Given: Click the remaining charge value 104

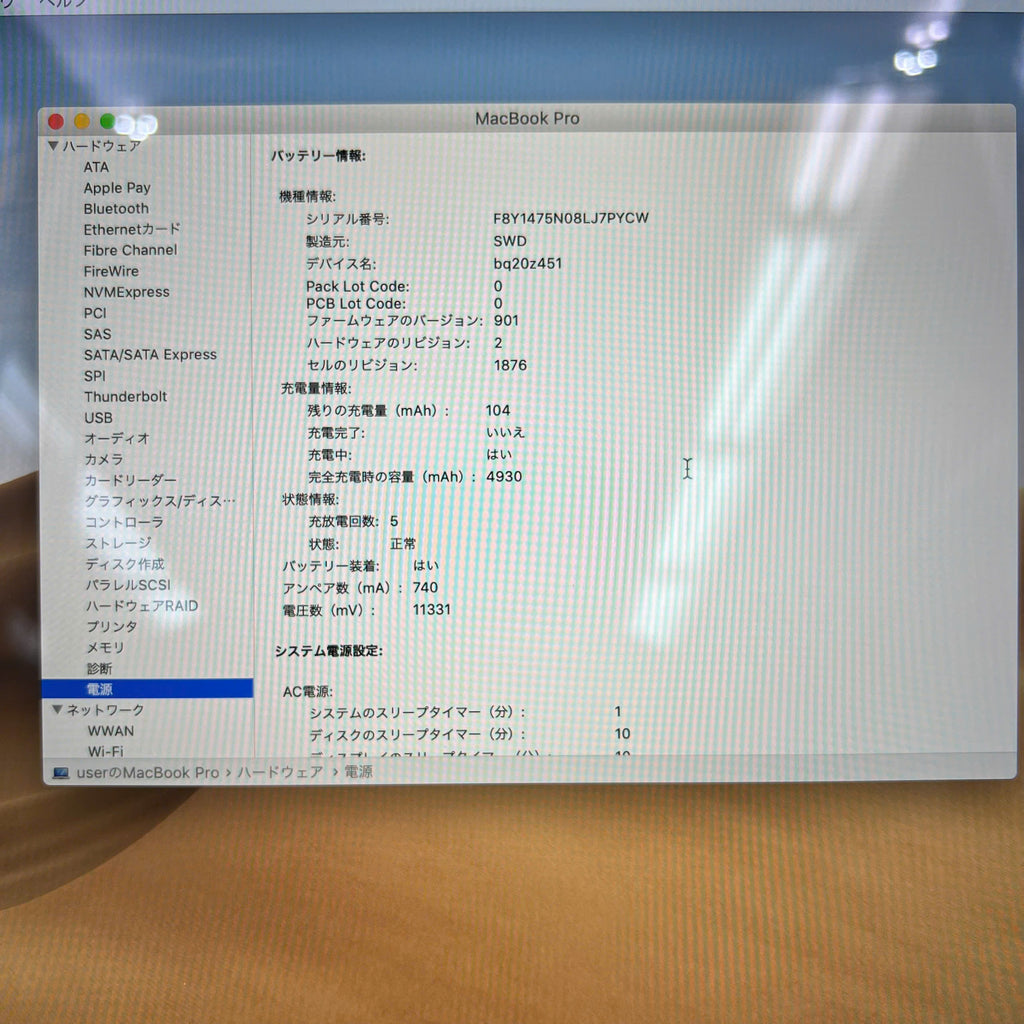Looking at the screenshot, I should [498, 410].
